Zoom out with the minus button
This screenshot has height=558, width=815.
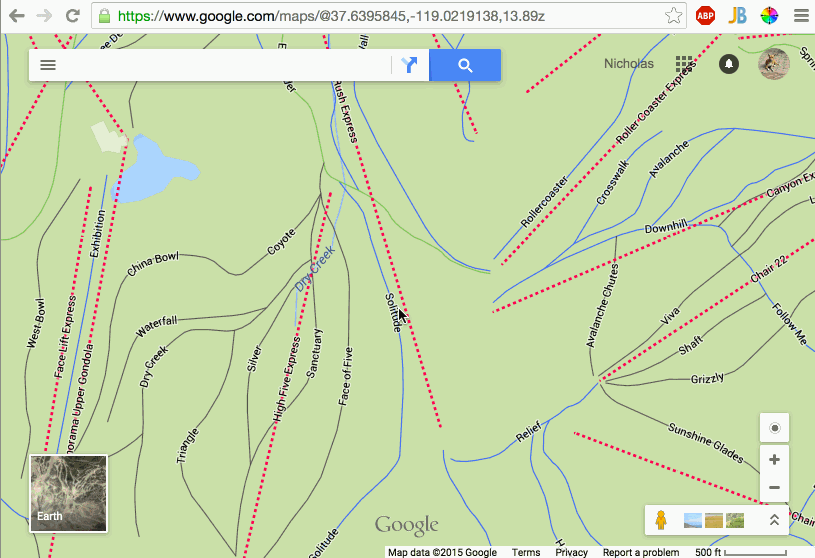(x=774, y=487)
